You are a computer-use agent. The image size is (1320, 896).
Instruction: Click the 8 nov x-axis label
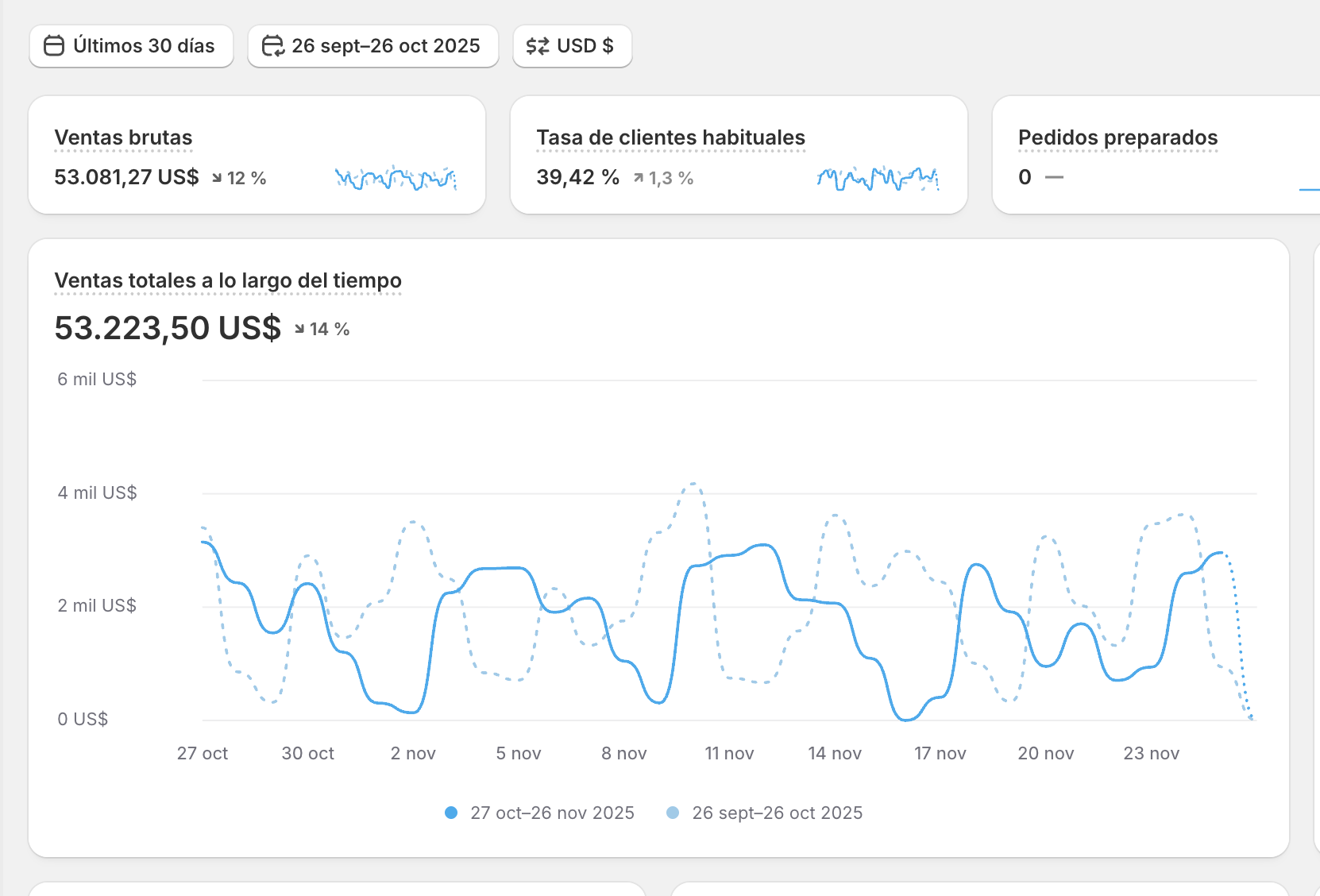pos(624,753)
